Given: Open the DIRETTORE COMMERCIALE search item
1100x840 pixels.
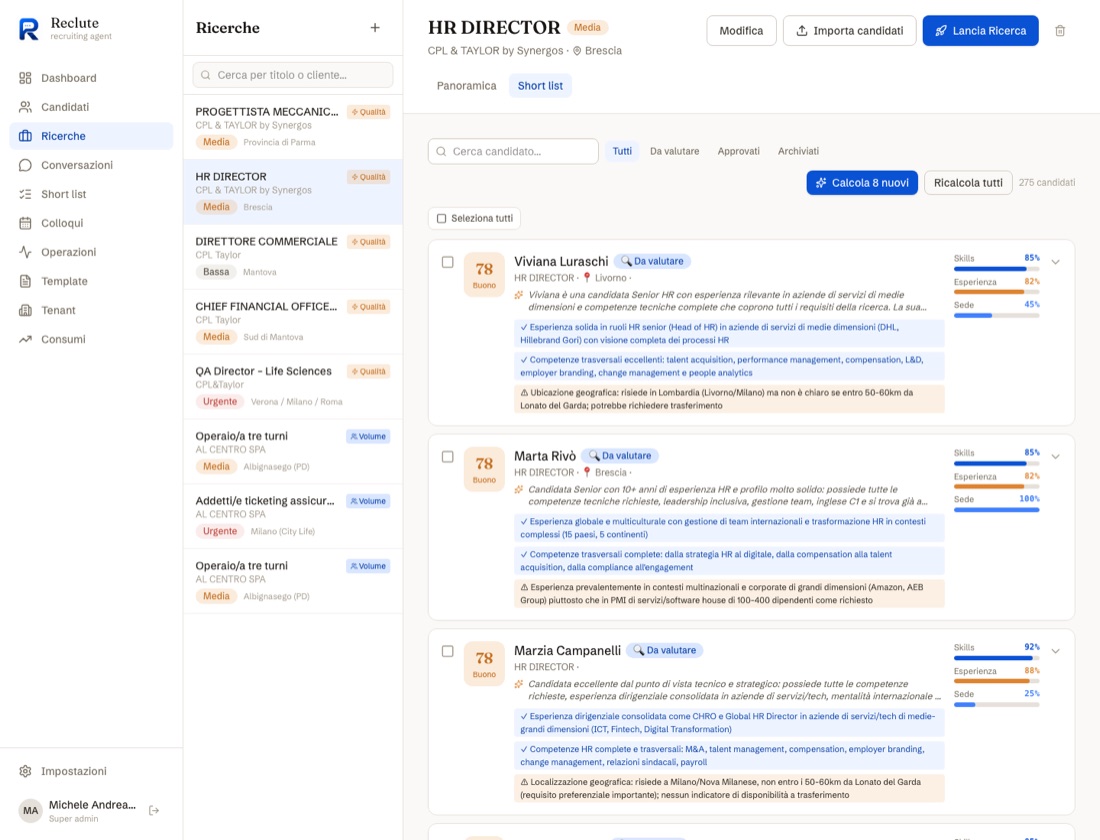Looking at the screenshot, I should click(x=293, y=257).
